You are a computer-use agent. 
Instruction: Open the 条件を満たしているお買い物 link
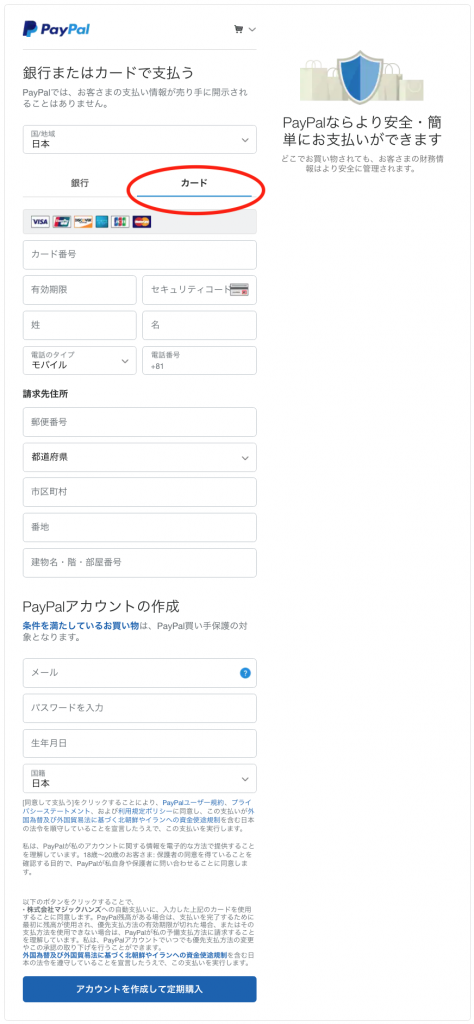click(x=81, y=625)
